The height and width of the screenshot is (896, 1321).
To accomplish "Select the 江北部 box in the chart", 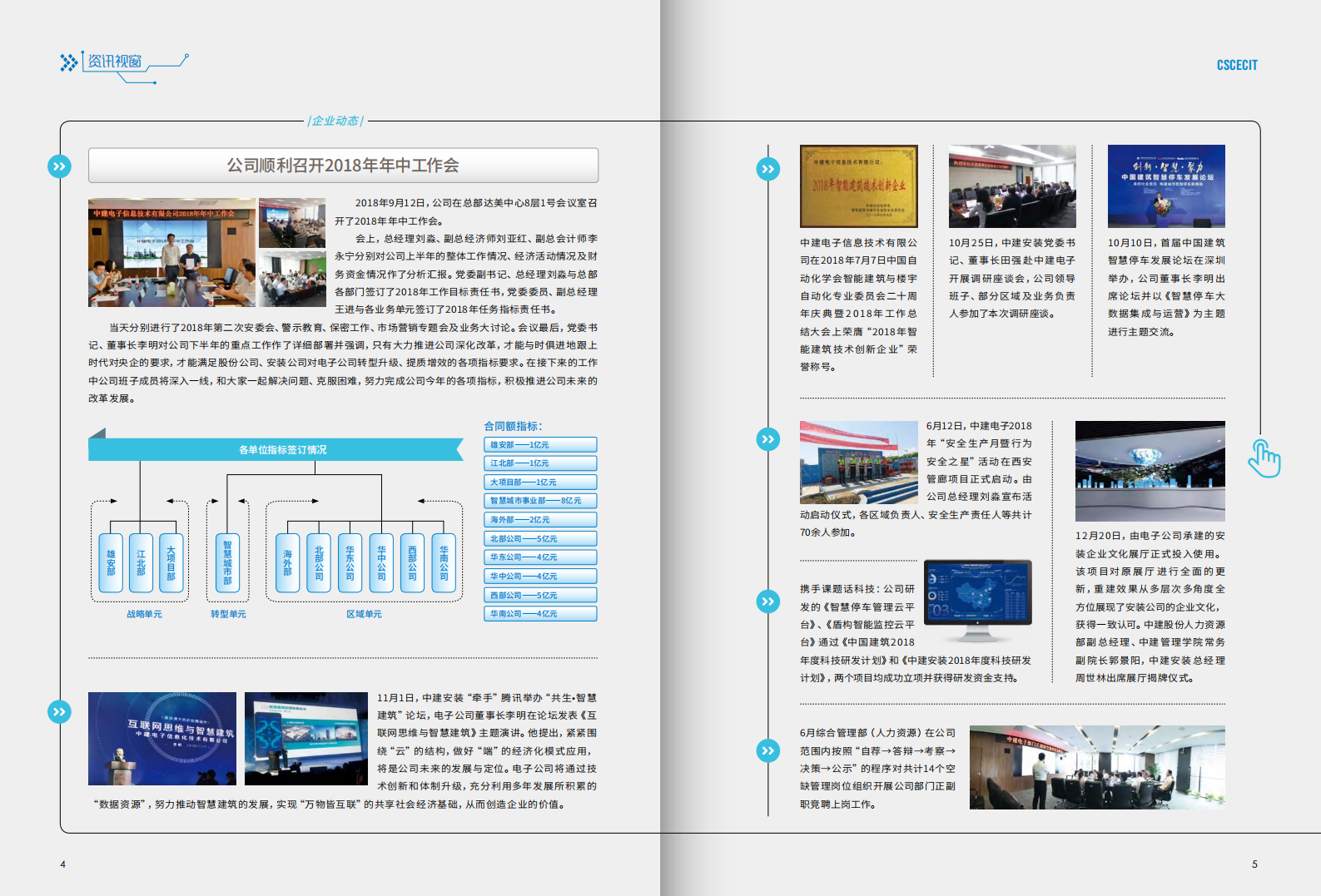I will (141, 563).
